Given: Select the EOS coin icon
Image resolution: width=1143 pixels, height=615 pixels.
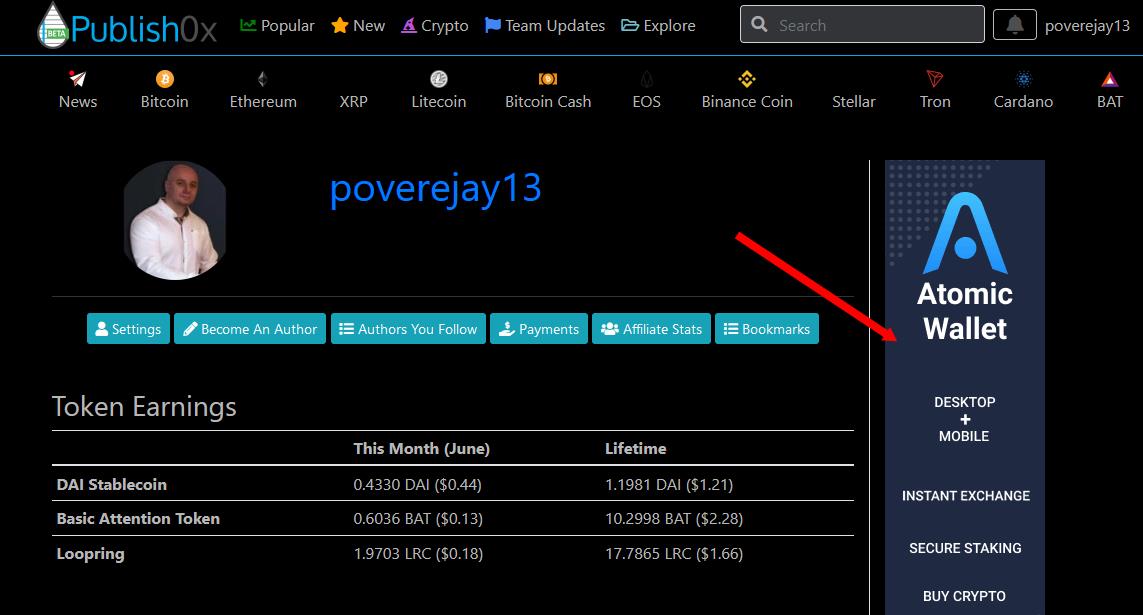Looking at the screenshot, I should pyautogui.click(x=647, y=79).
